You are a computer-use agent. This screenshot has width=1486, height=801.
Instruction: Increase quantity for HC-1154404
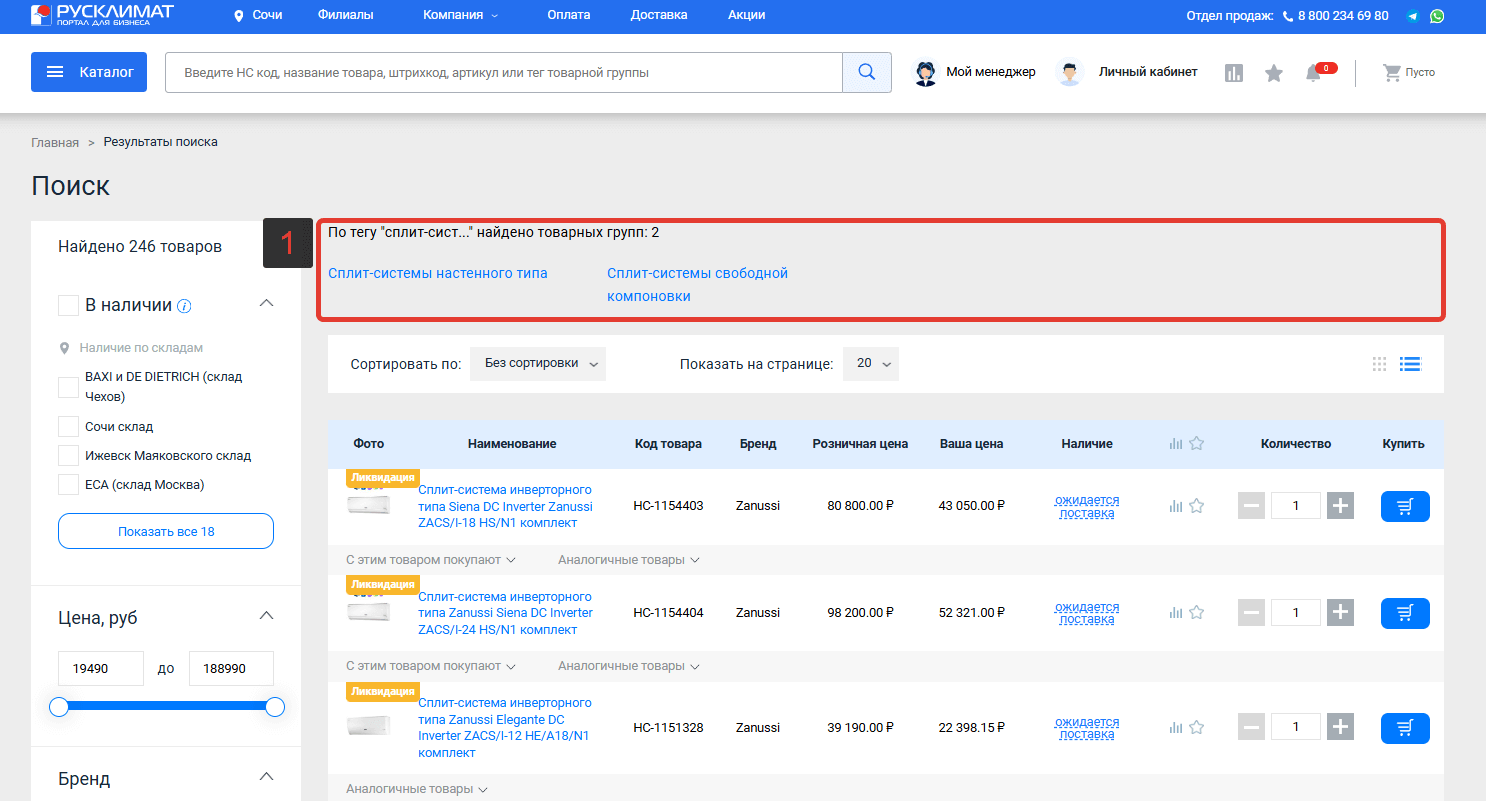[1341, 613]
